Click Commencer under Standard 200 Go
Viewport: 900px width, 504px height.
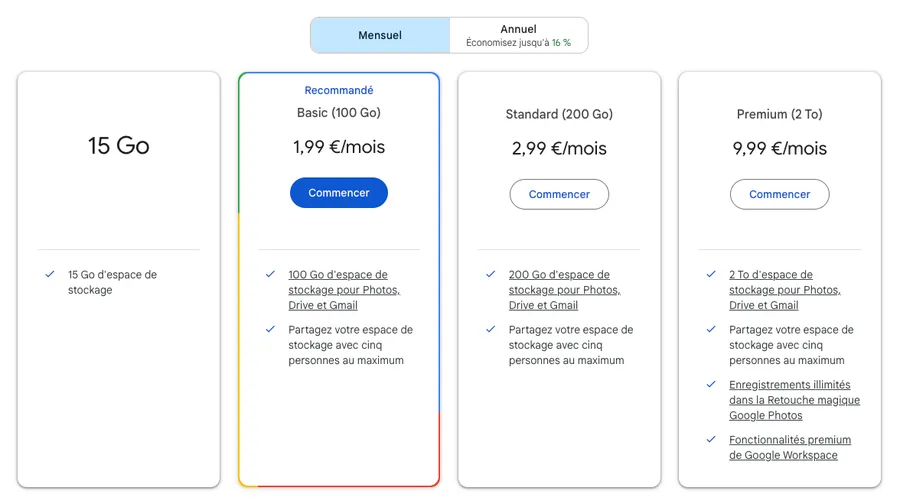click(x=559, y=194)
